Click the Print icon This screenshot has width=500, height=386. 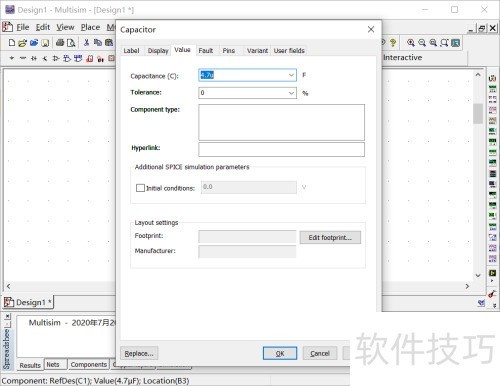tap(60, 43)
